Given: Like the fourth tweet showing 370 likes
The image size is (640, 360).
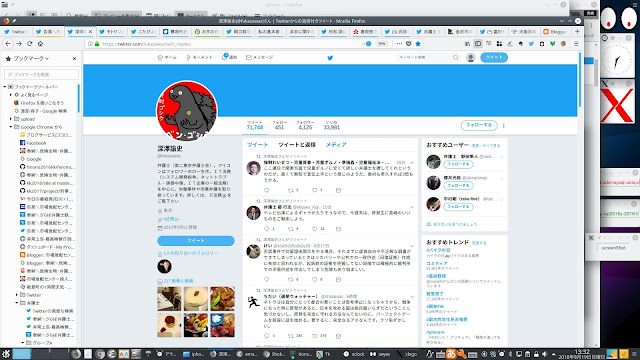Looking at the screenshot, I should pos(315,336).
